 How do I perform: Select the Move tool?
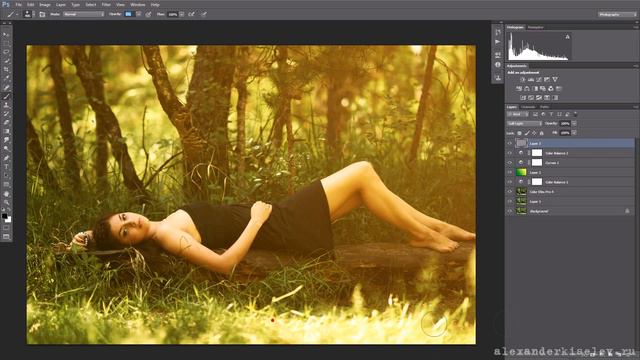[x=6, y=34]
